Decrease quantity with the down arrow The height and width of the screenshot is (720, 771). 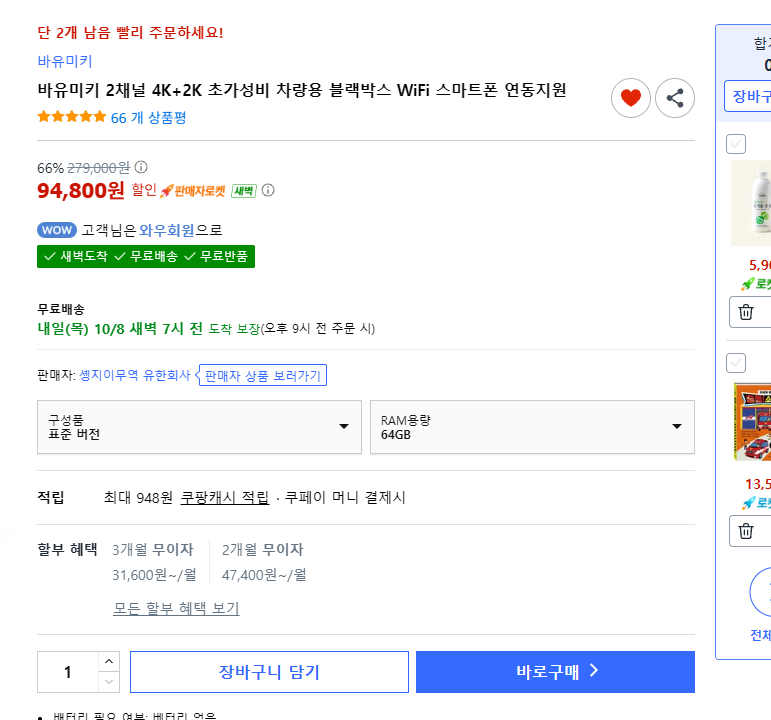pyautogui.click(x=109, y=682)
